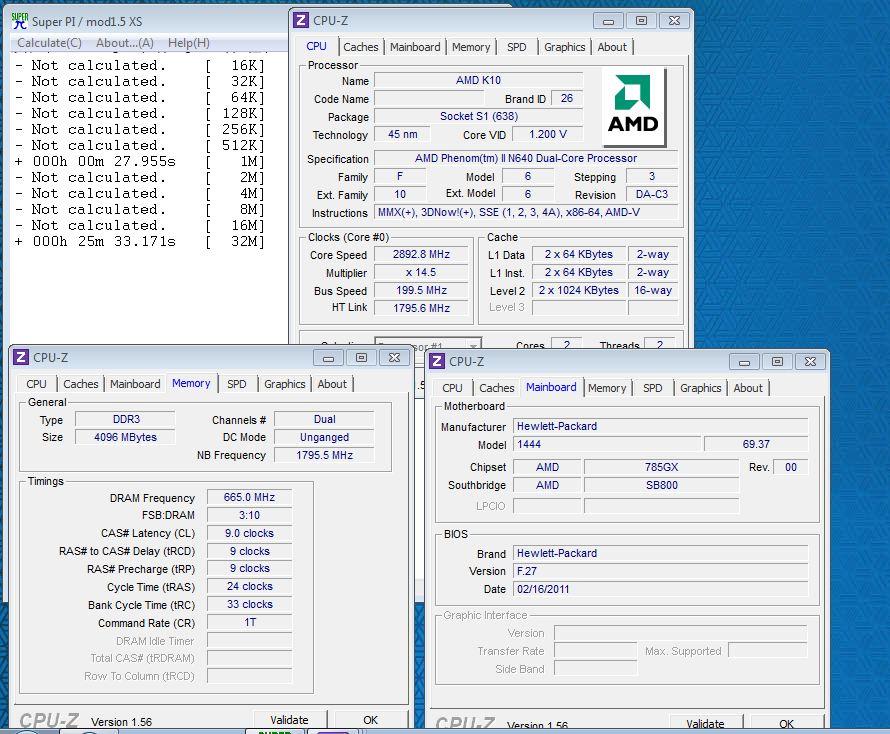Switch to Caches tab in top CPU-Z window

[361, 47]
